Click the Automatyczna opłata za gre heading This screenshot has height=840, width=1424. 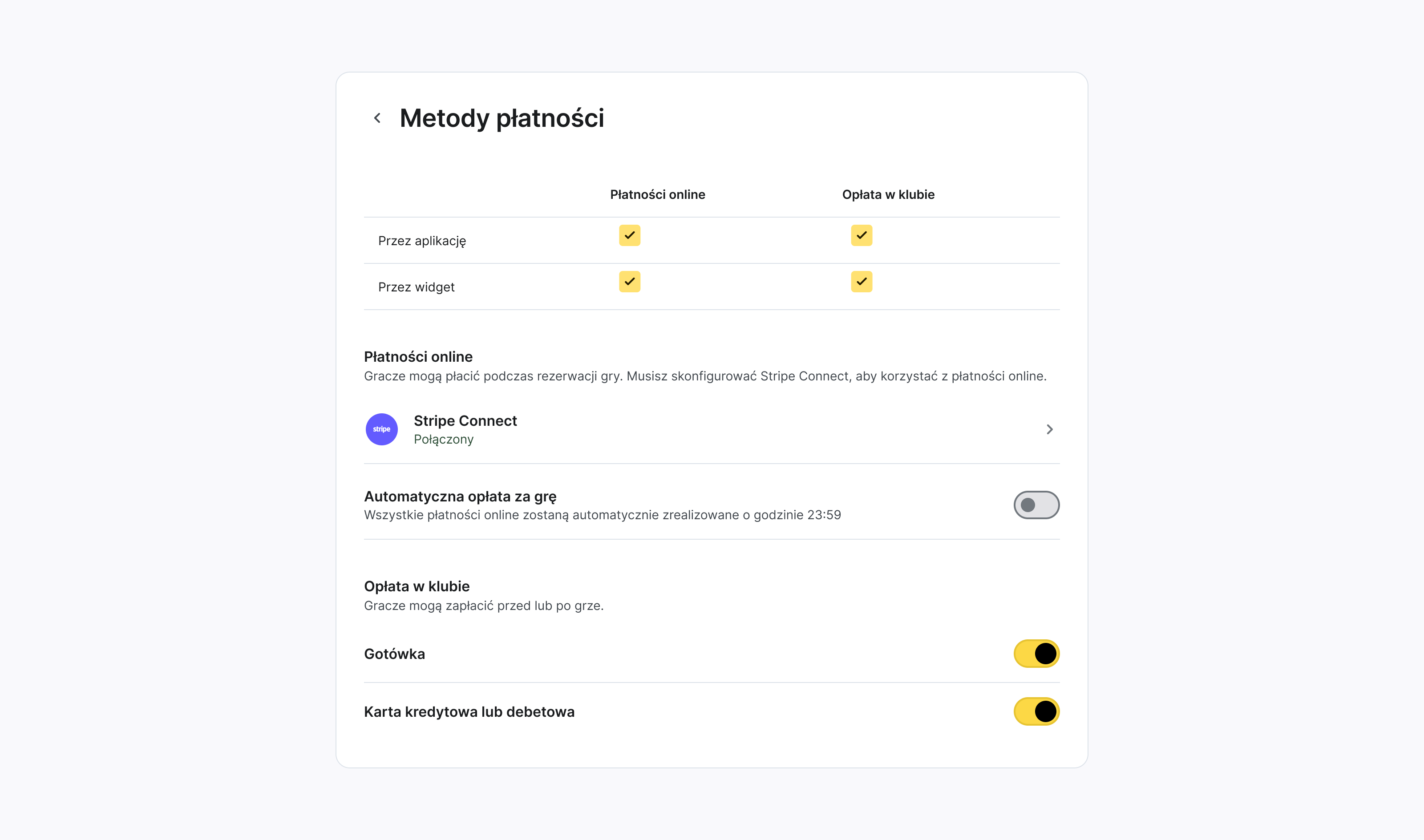(460, 496)
